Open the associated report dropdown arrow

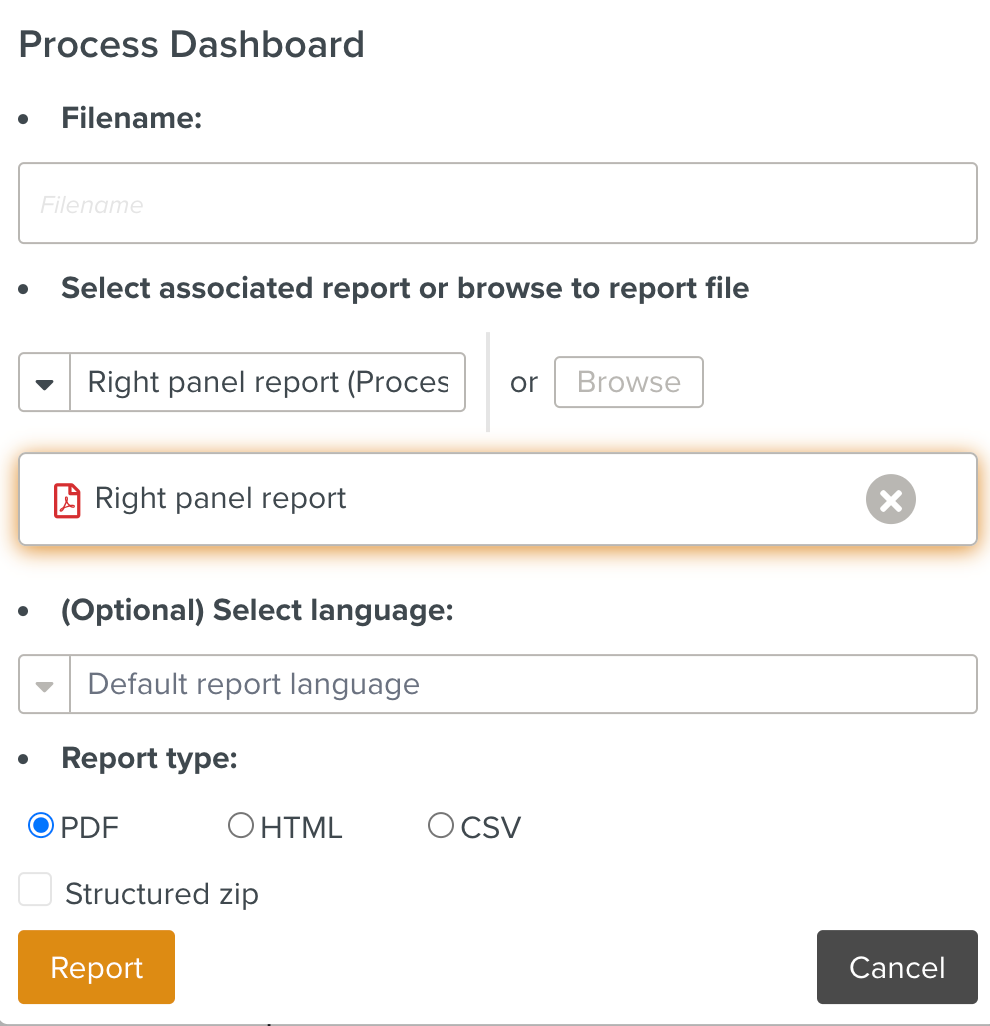point(45,383)
